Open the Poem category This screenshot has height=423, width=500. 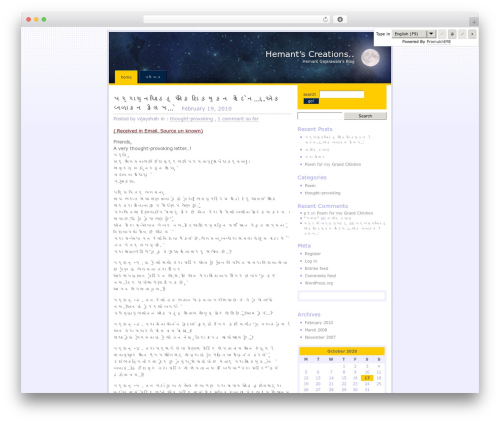(x=310, y=186)
